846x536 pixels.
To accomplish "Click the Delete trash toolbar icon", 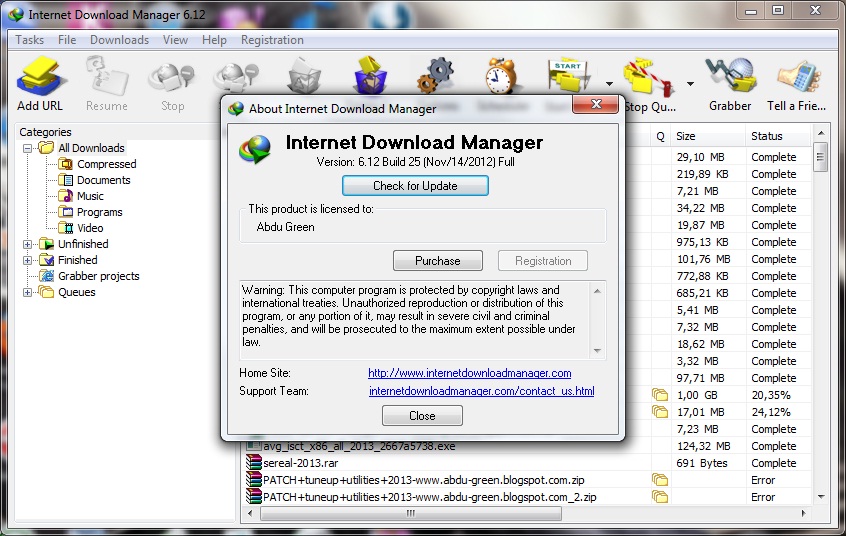I will coord(304,76).
